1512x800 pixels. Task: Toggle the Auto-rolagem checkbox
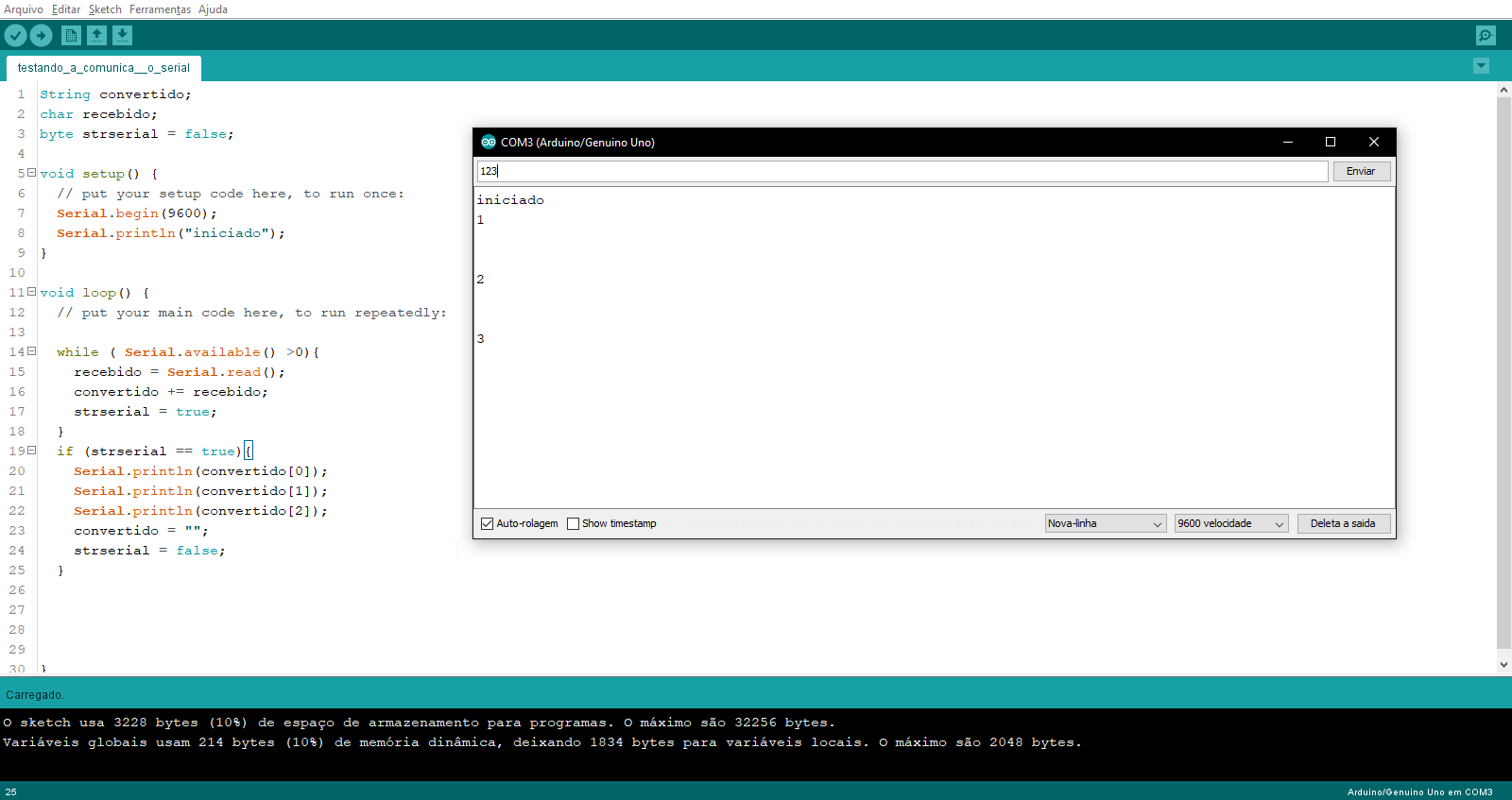tap(488, 523)
